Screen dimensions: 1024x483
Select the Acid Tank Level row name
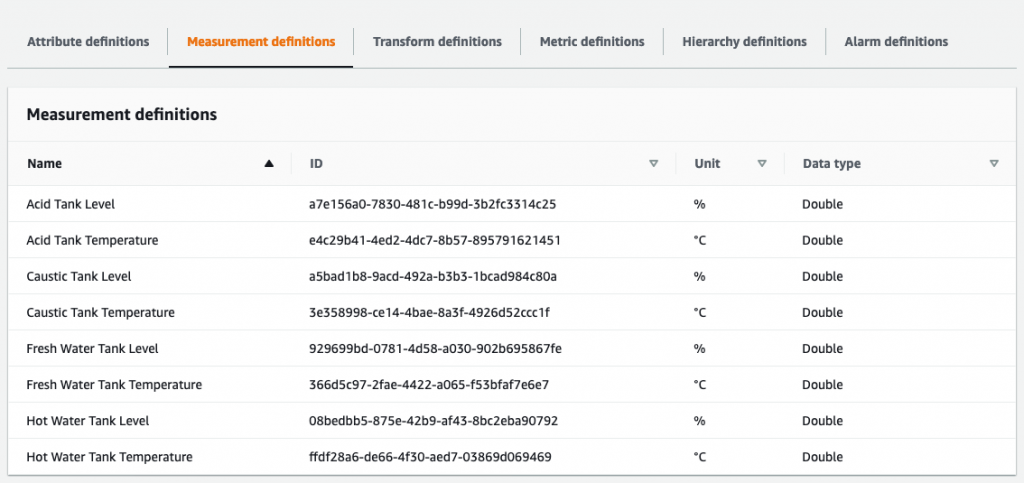71,204
